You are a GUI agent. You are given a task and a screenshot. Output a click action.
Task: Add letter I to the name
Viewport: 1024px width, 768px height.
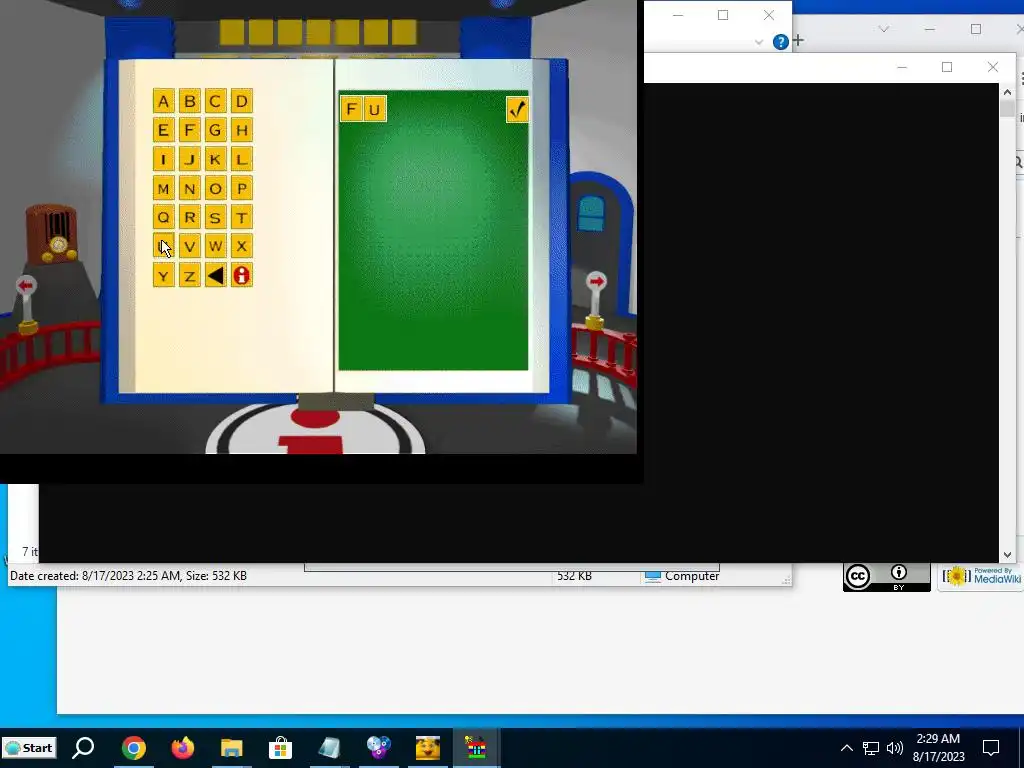tap(163, 159)
